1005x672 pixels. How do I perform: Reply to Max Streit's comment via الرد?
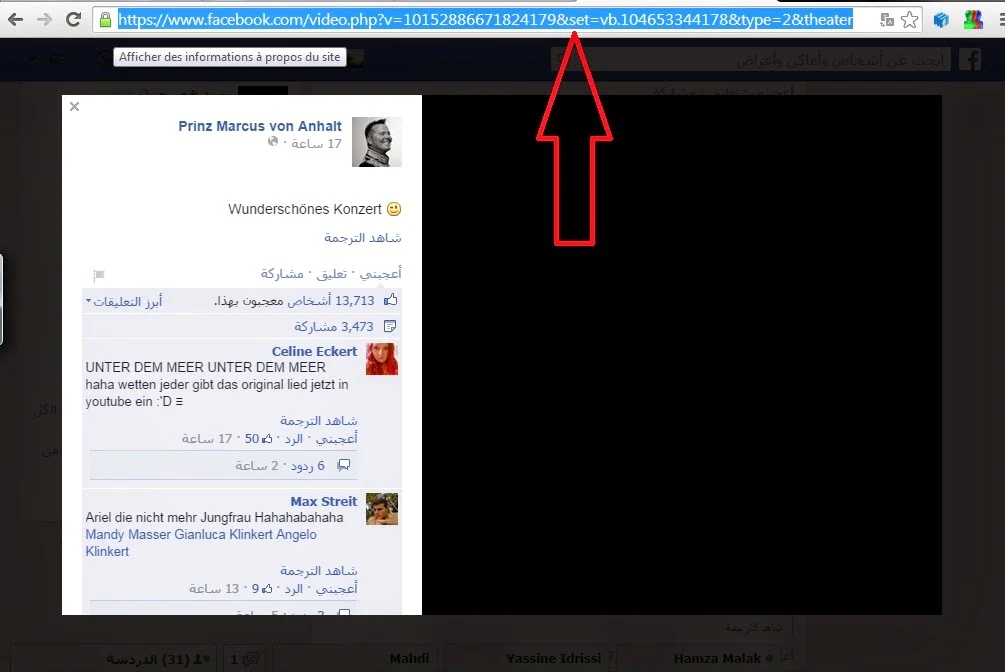pyautogui.click(x=294, y=589)
